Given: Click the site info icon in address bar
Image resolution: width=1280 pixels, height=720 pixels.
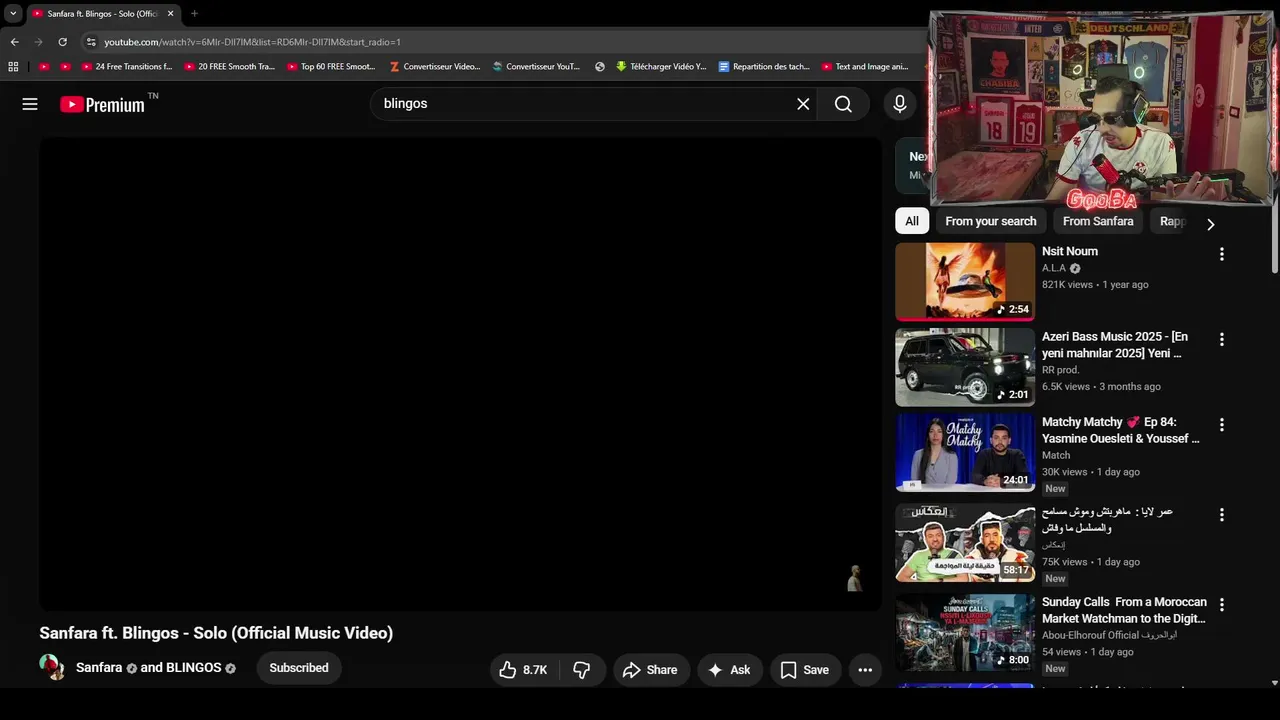Looking at the screenshot, I should coord(91,42).
